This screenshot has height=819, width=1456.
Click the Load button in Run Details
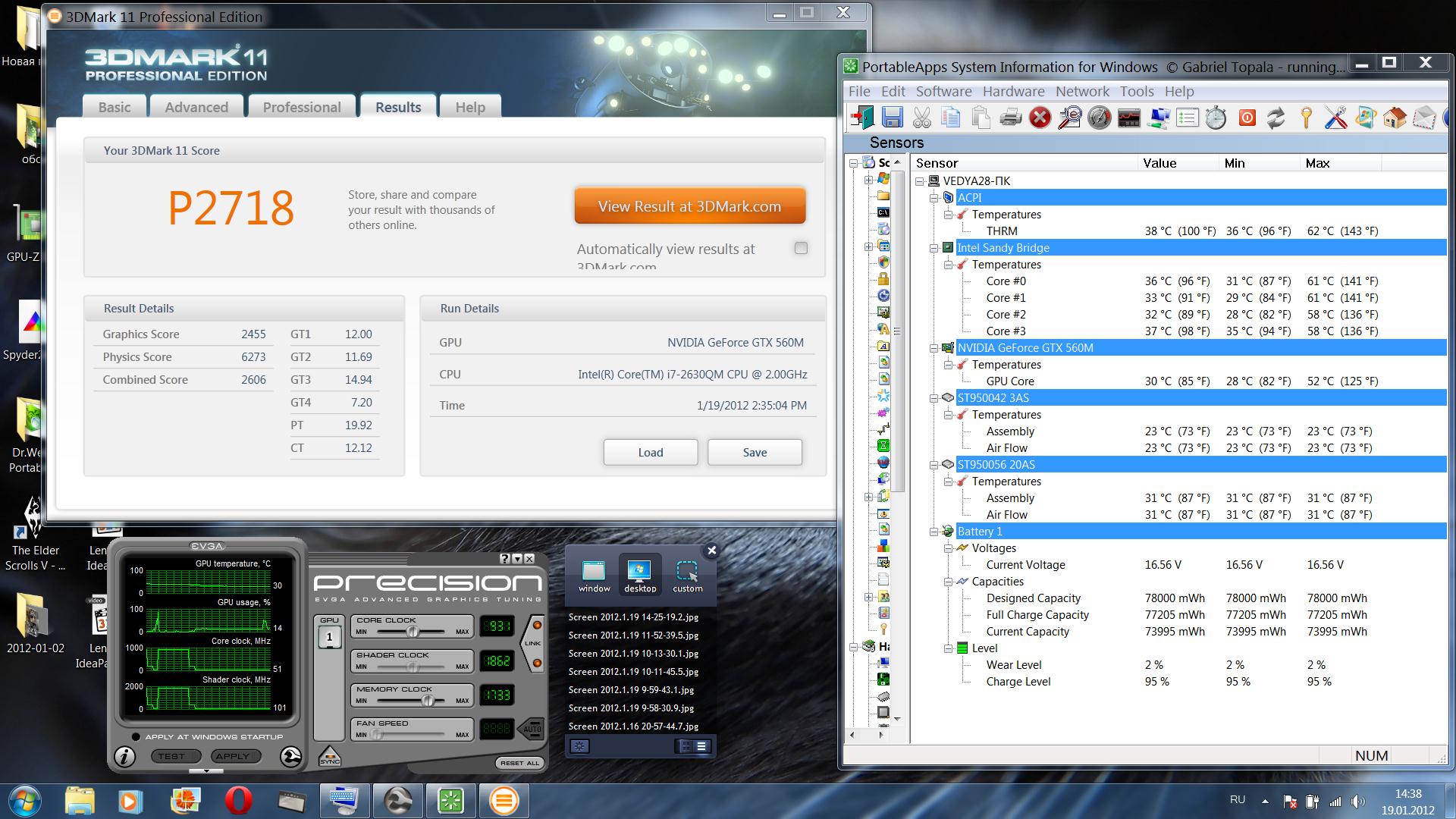[x=651, y=452]
